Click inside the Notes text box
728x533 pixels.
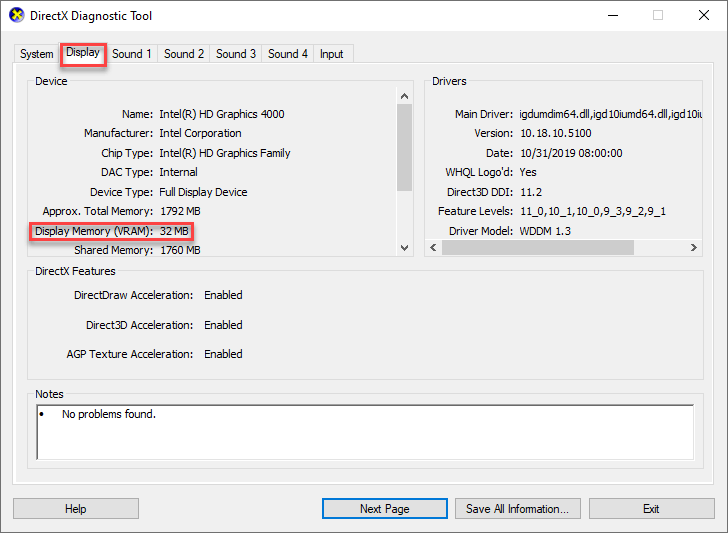coord(364,431)
